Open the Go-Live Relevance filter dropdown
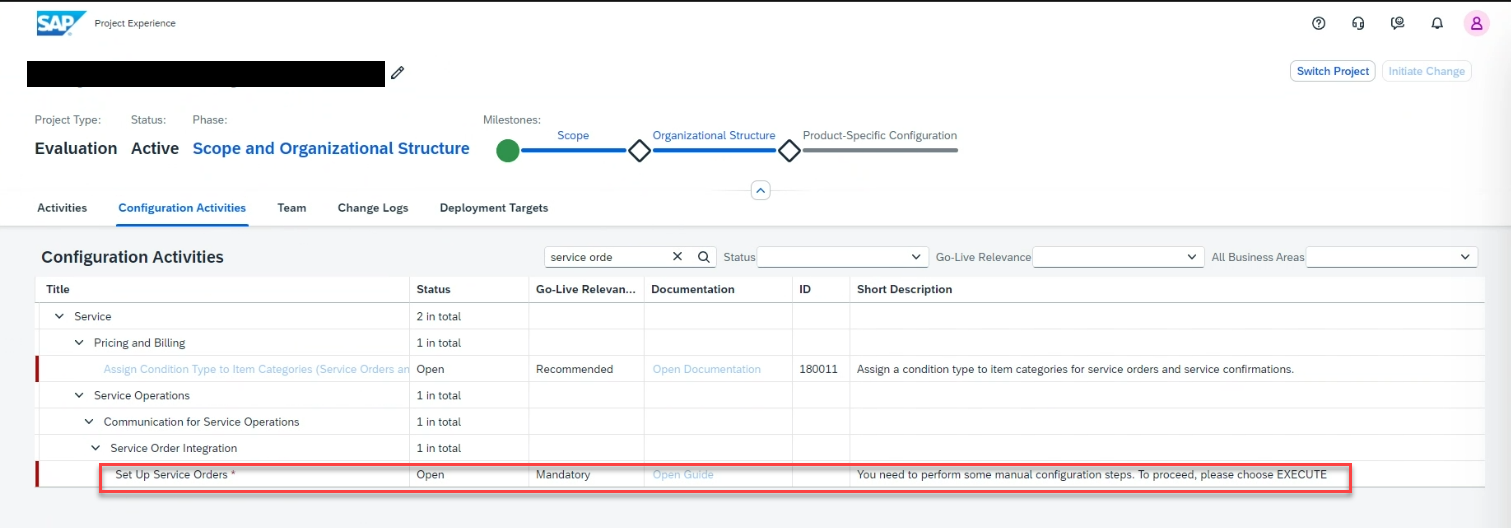The image size is (1511, 528). pos(1118,257)
